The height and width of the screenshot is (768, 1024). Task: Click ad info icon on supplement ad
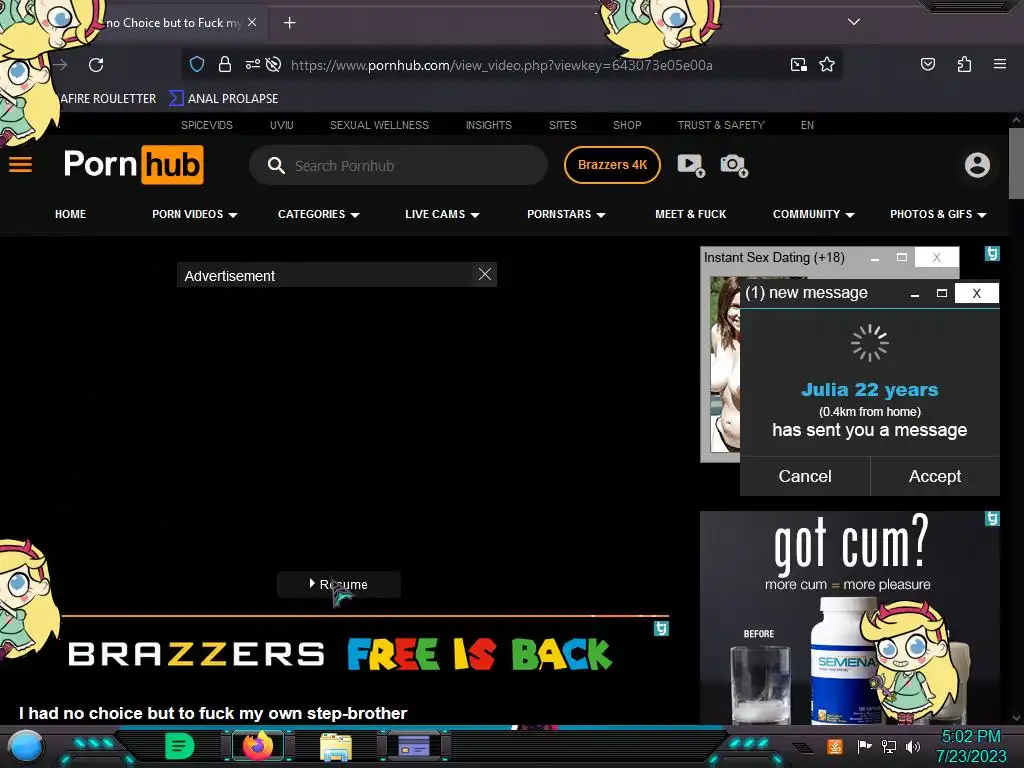[992, 519]
